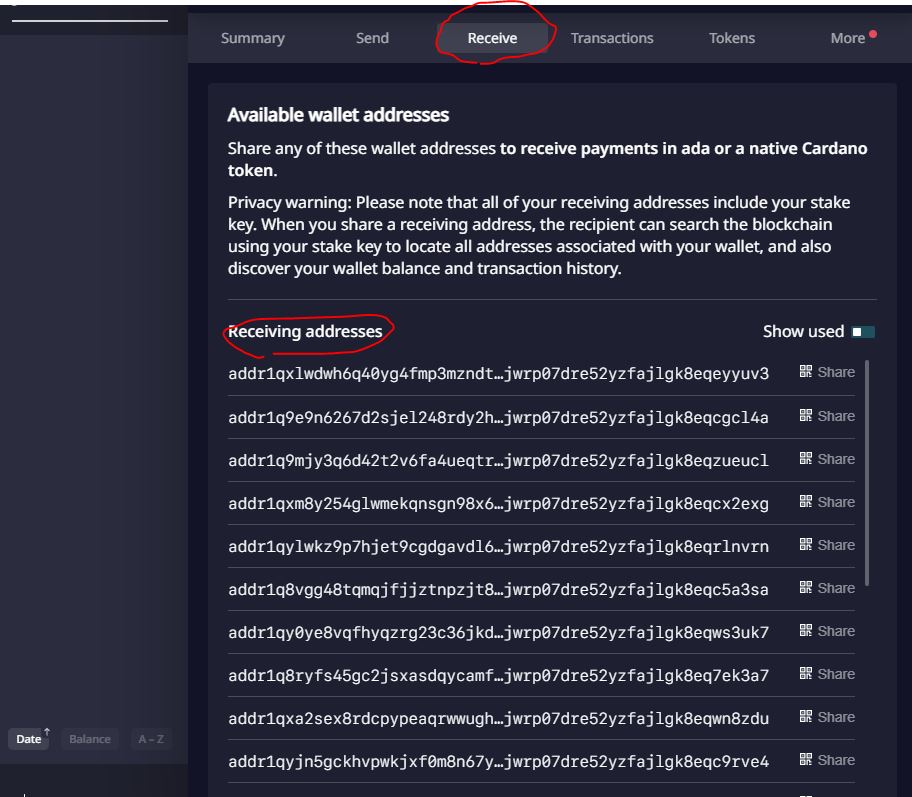Open the Summary tab

pyautogui.click(x=252, y=38)
